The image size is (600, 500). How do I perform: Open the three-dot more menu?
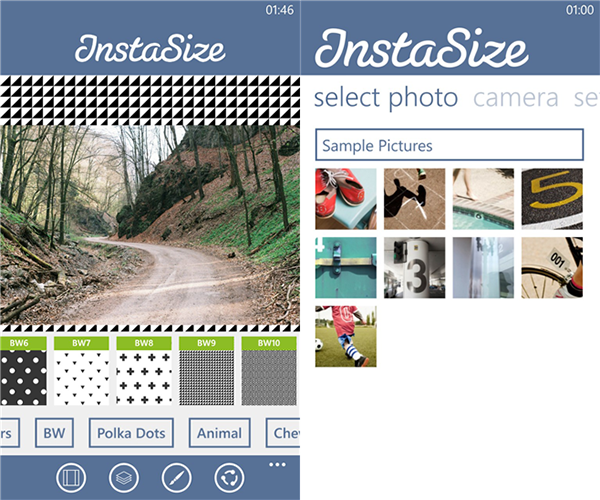(277, 464)
